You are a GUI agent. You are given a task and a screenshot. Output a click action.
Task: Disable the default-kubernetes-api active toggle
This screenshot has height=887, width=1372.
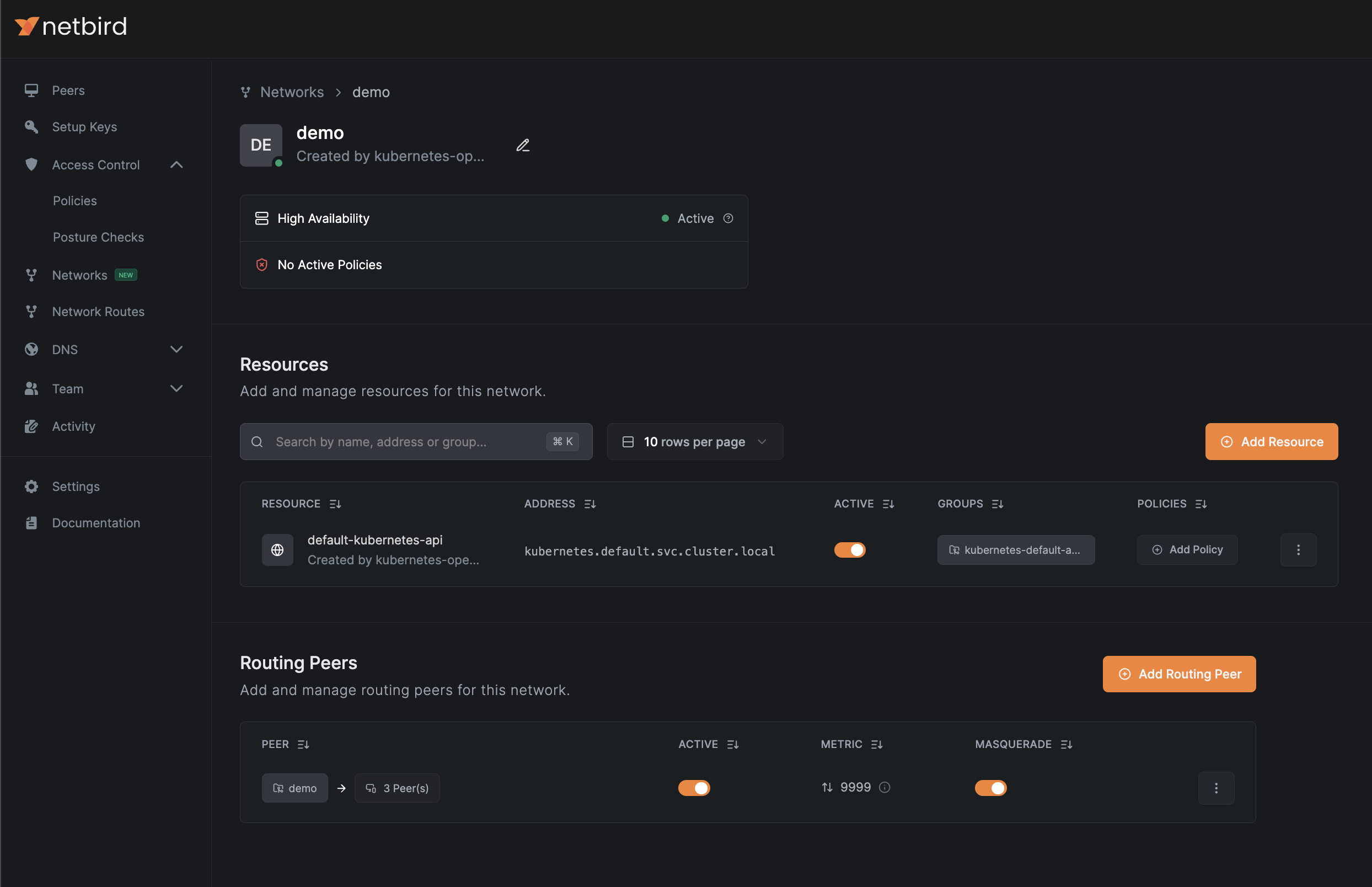pyautogui.click(x=849, y=550)
